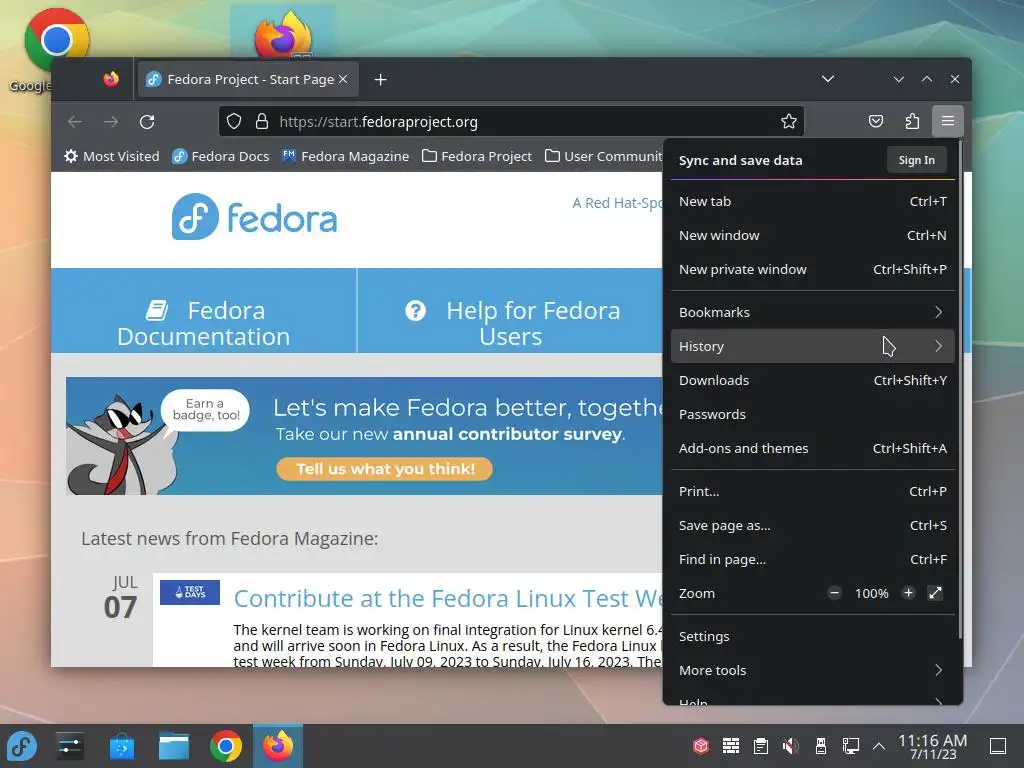Click the Save to Pocket icon

click(x=876, y=121)
